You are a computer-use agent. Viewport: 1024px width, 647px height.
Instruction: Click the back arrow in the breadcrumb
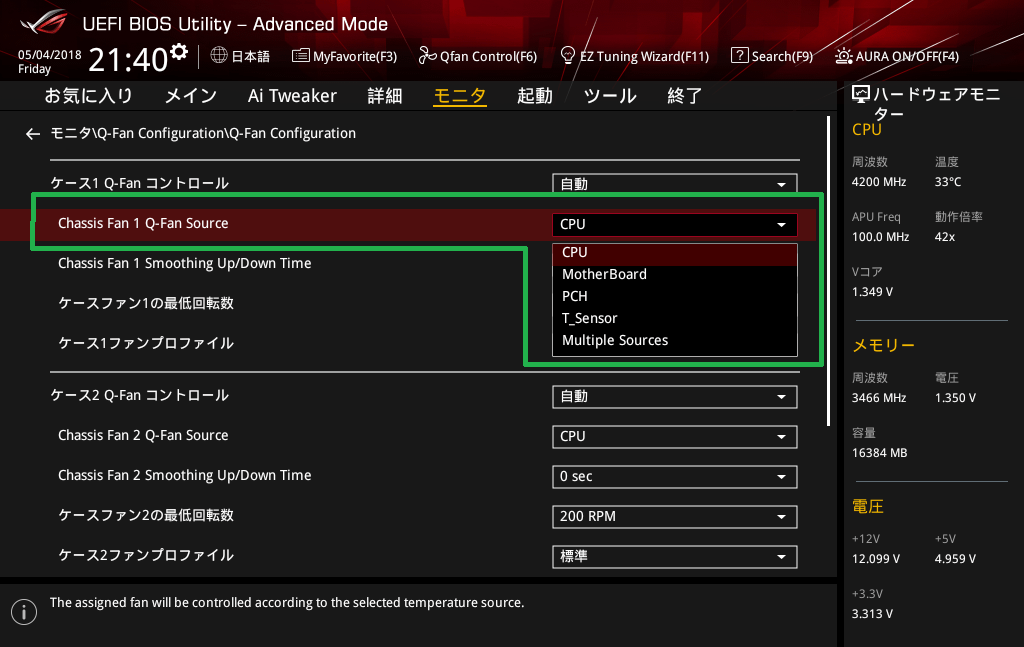[33, 134]
